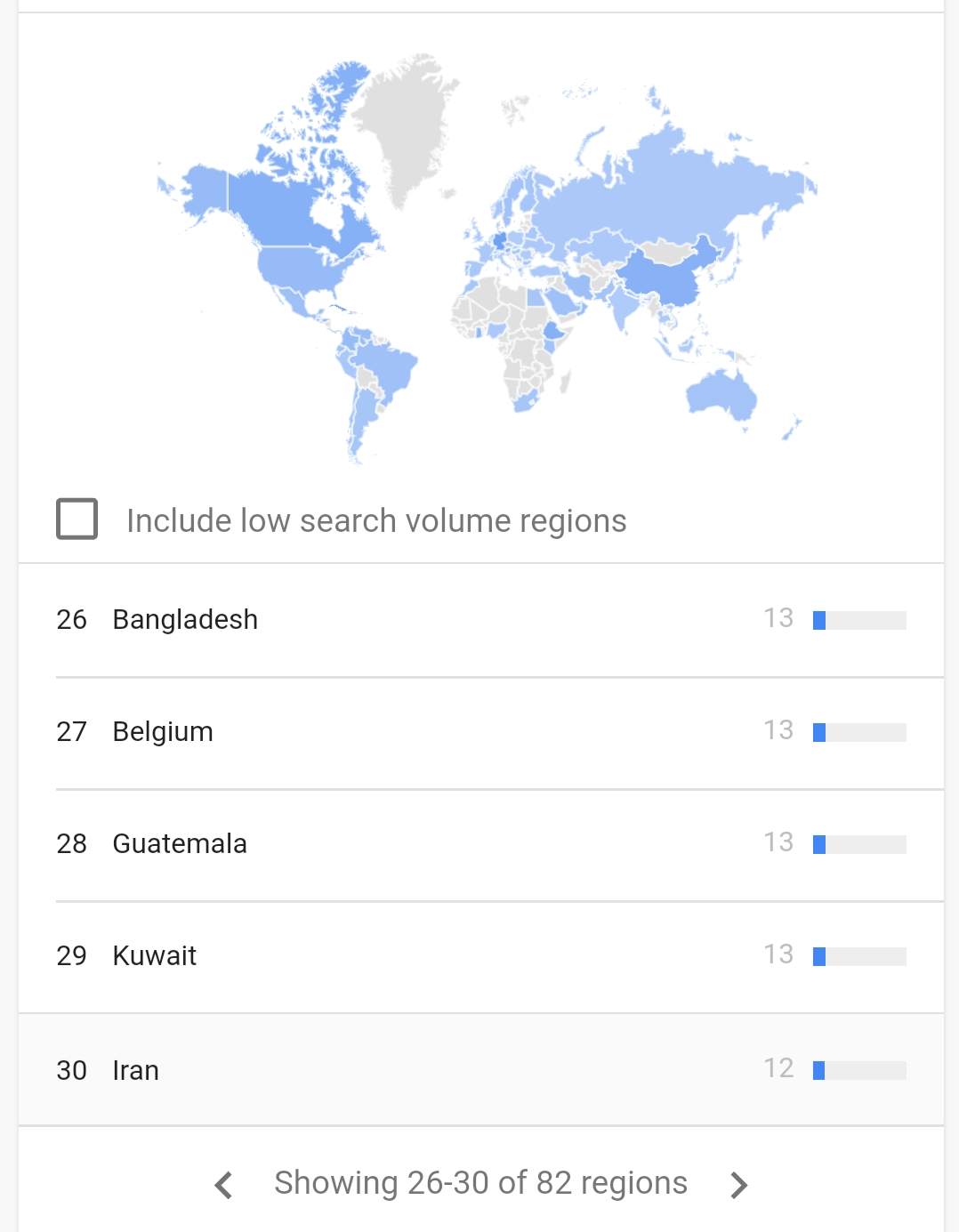The image size is (959, 1232).
Task: Open the Iran region row
Action: point(480,1069)
